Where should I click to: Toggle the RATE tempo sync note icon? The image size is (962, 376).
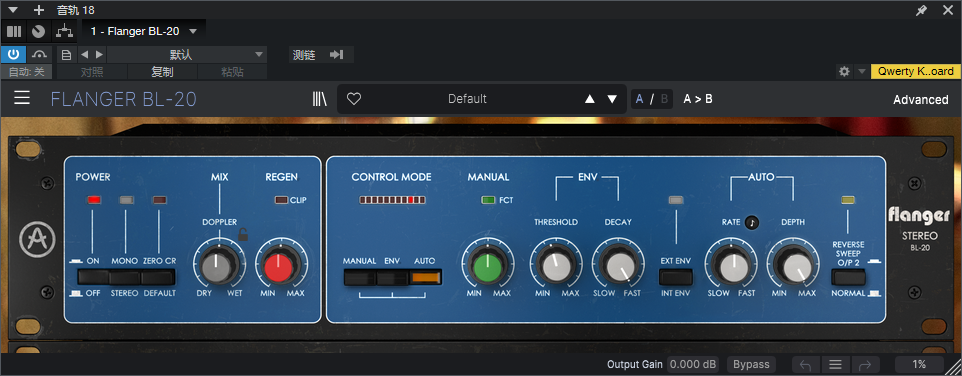(752, 222)
